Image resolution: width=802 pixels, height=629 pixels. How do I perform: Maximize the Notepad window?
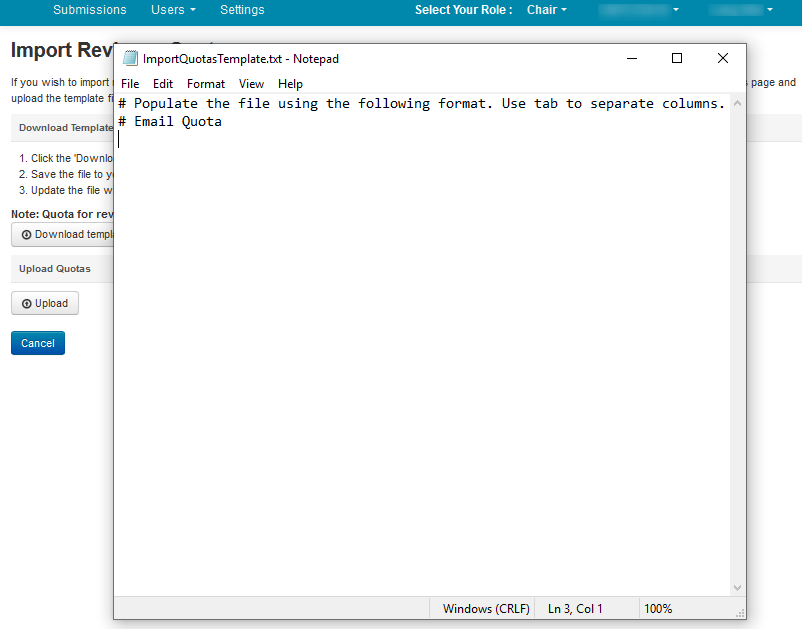pyautogui.click(x=677, y=59)
